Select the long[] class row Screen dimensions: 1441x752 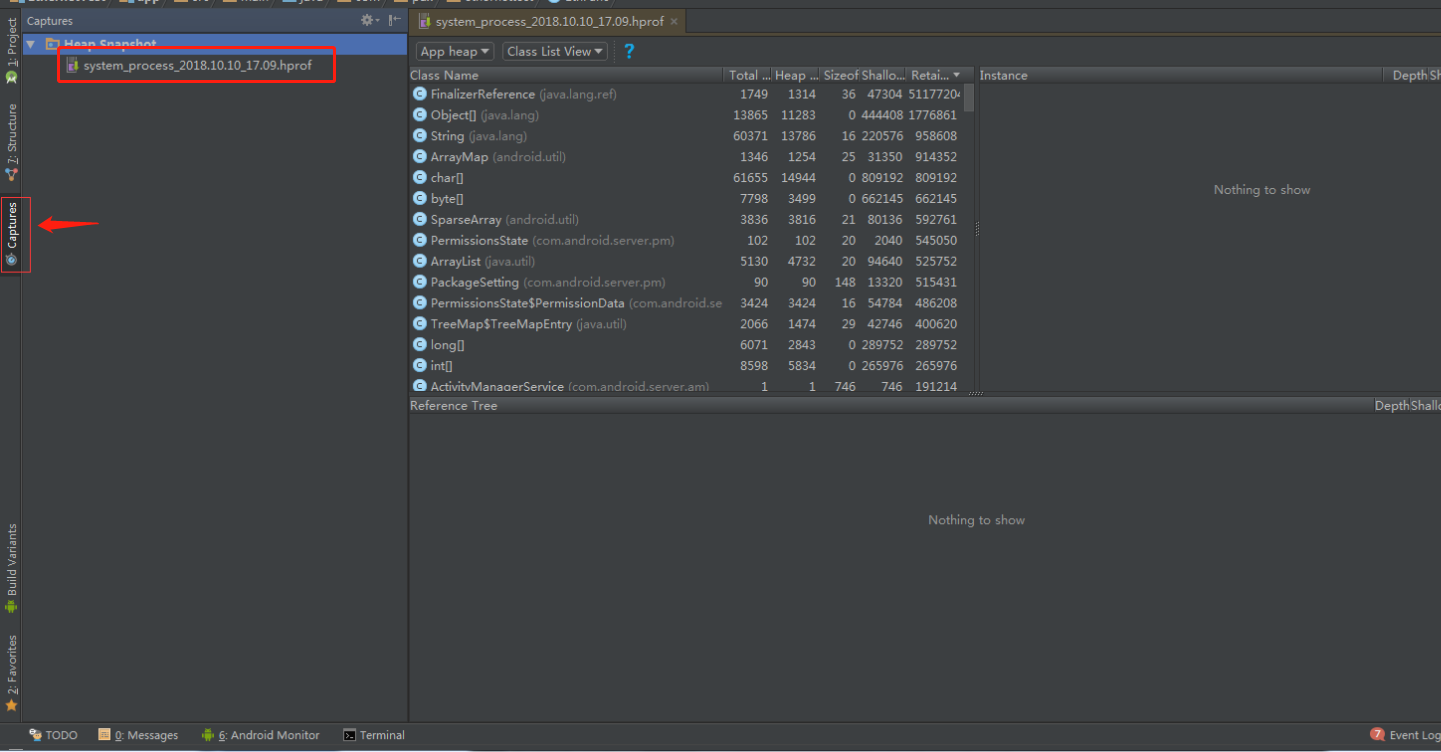coord(685,345)
